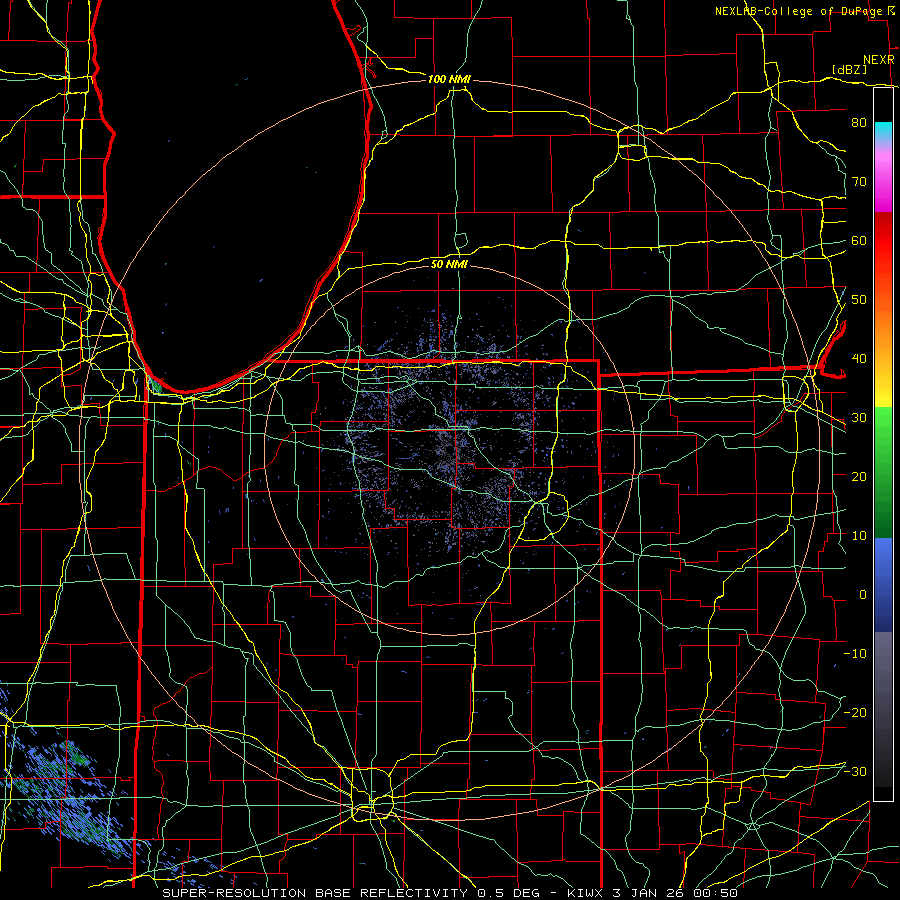Click the 0 value on the dBZ scale

863,595
